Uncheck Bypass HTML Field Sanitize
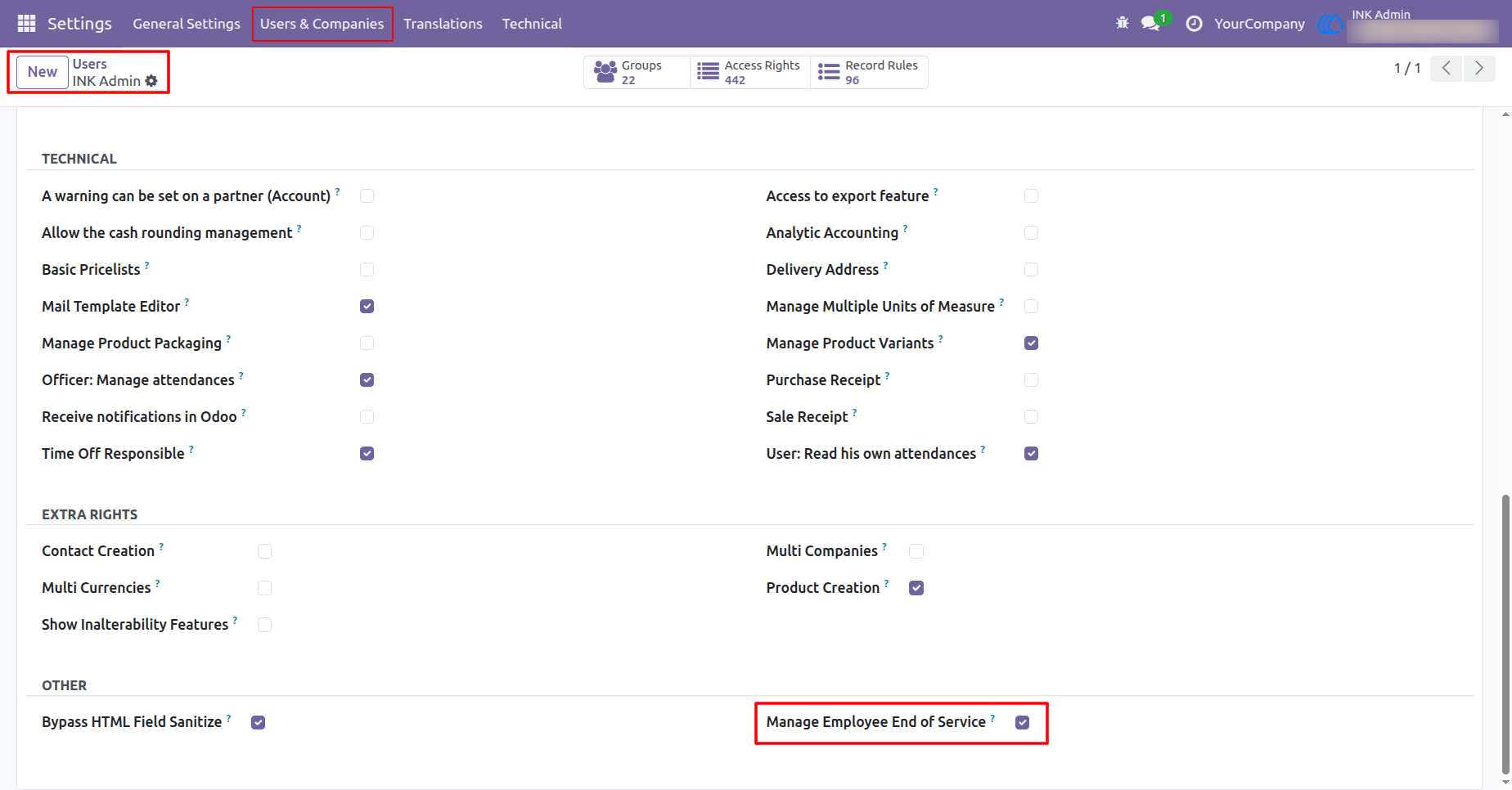Viewport: 1512px width, 790px height. tap(258, 722)
